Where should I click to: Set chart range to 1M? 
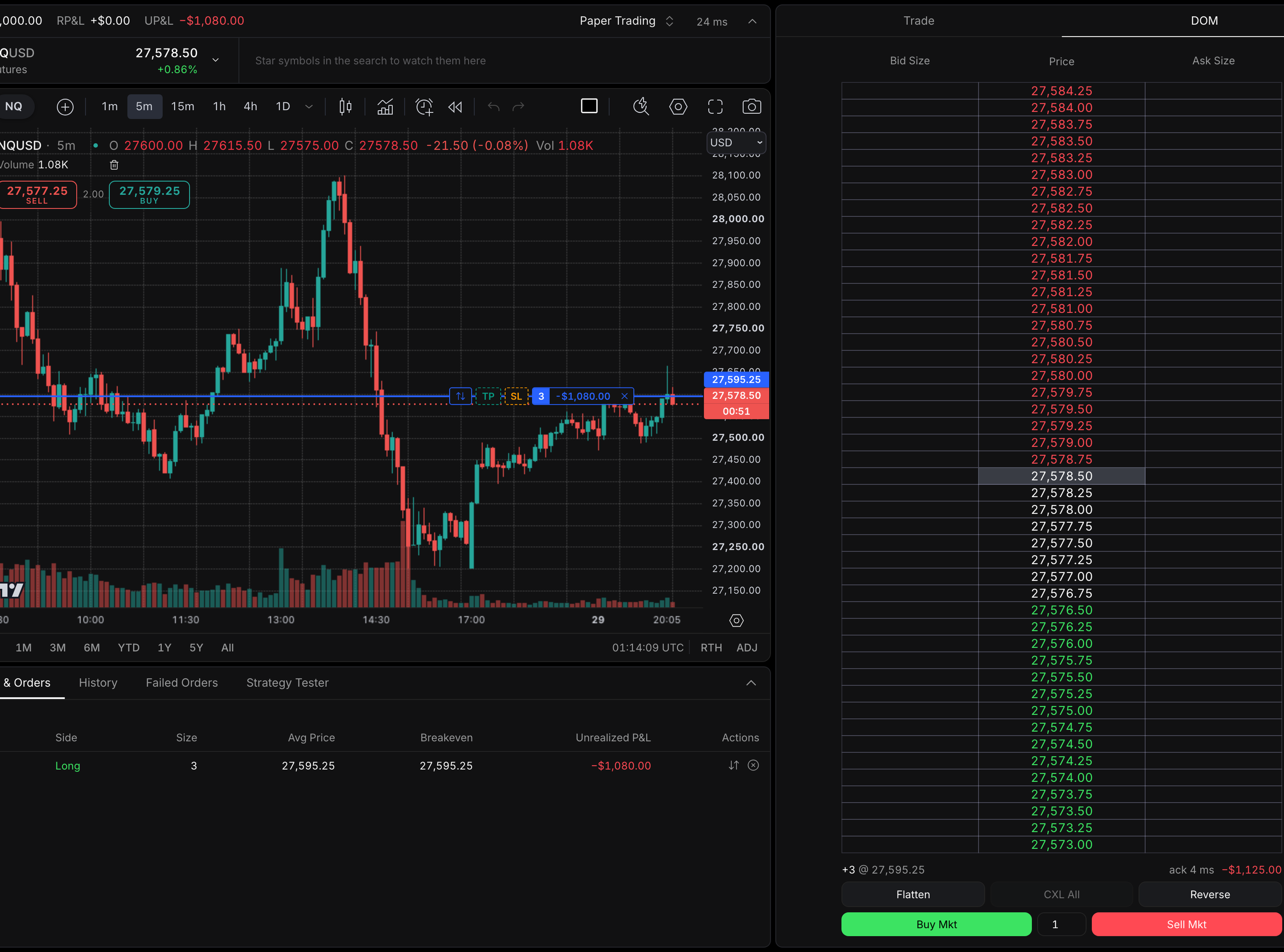24,648
